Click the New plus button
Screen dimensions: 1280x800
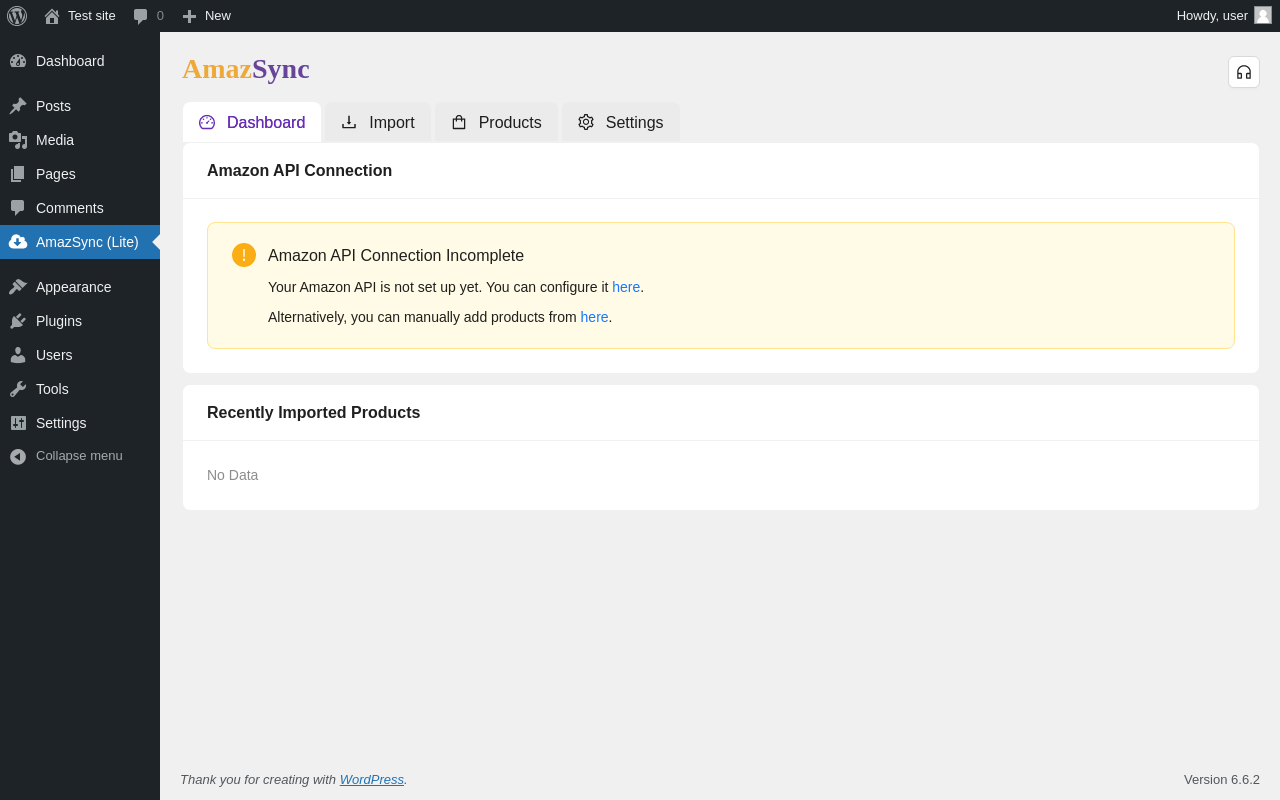(206, 16)
